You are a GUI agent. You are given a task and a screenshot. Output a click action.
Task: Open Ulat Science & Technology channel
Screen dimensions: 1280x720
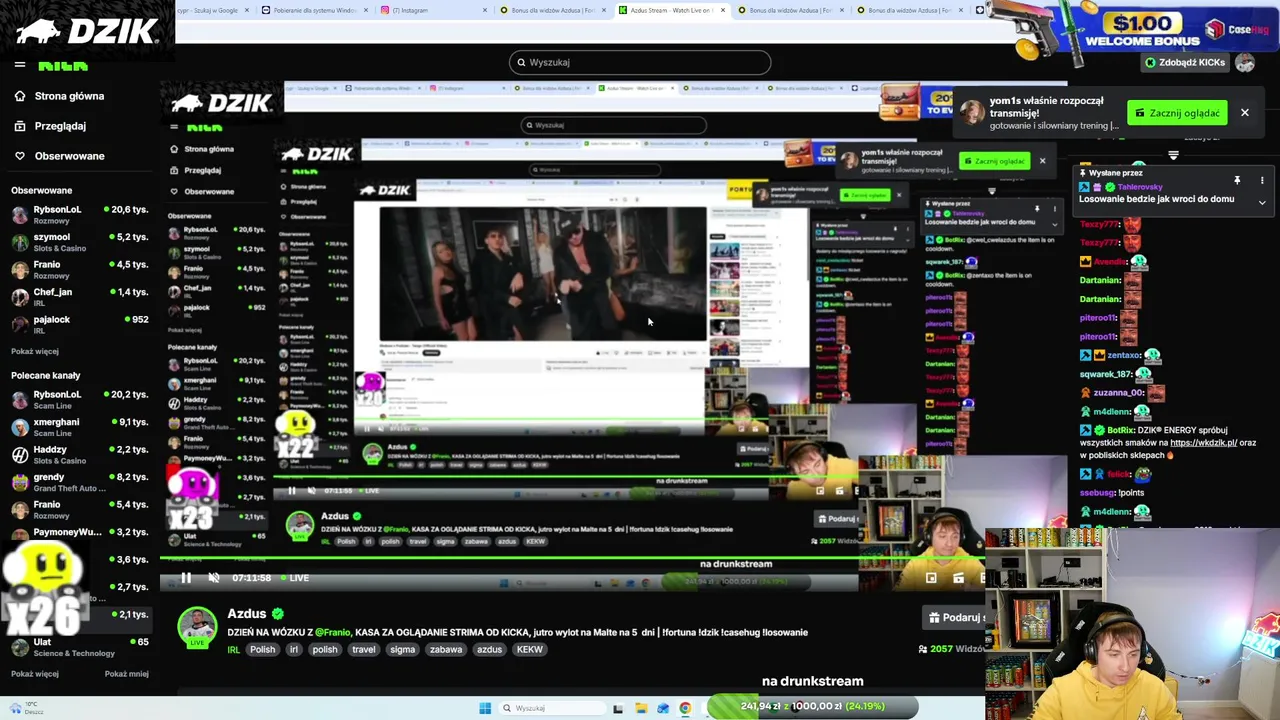79,647
